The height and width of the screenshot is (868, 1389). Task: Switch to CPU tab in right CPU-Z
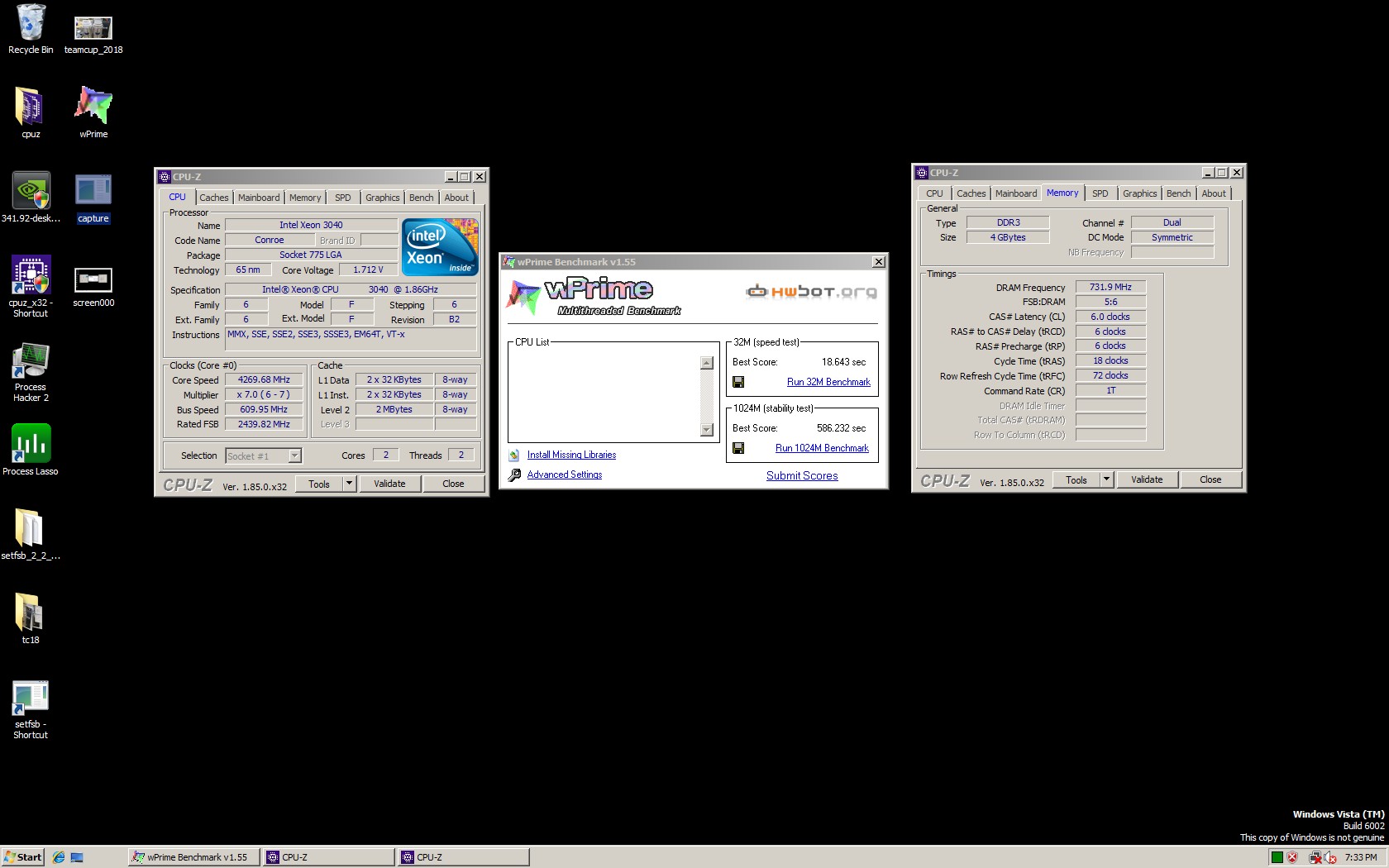pos(934,193)
